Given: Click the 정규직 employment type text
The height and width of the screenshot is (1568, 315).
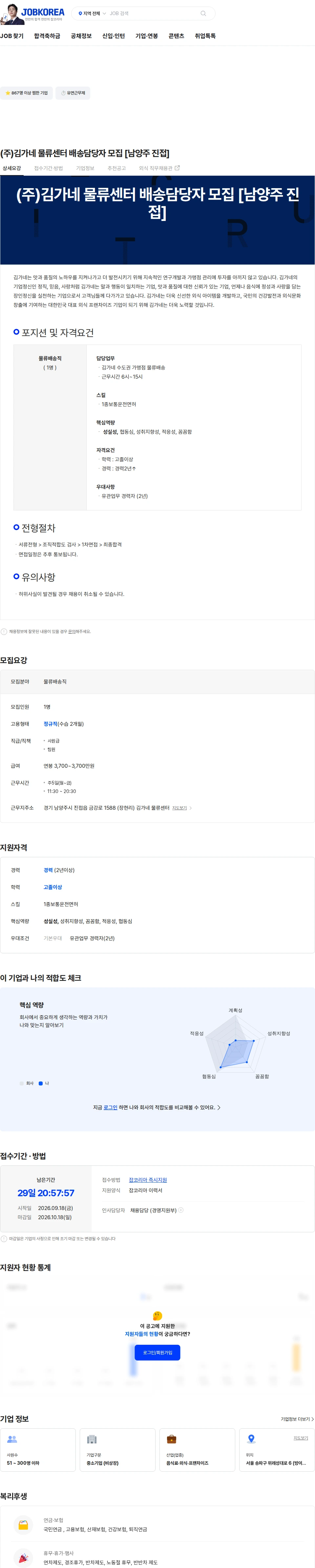Looking at the screenshot, I should [x=51, y=724].
